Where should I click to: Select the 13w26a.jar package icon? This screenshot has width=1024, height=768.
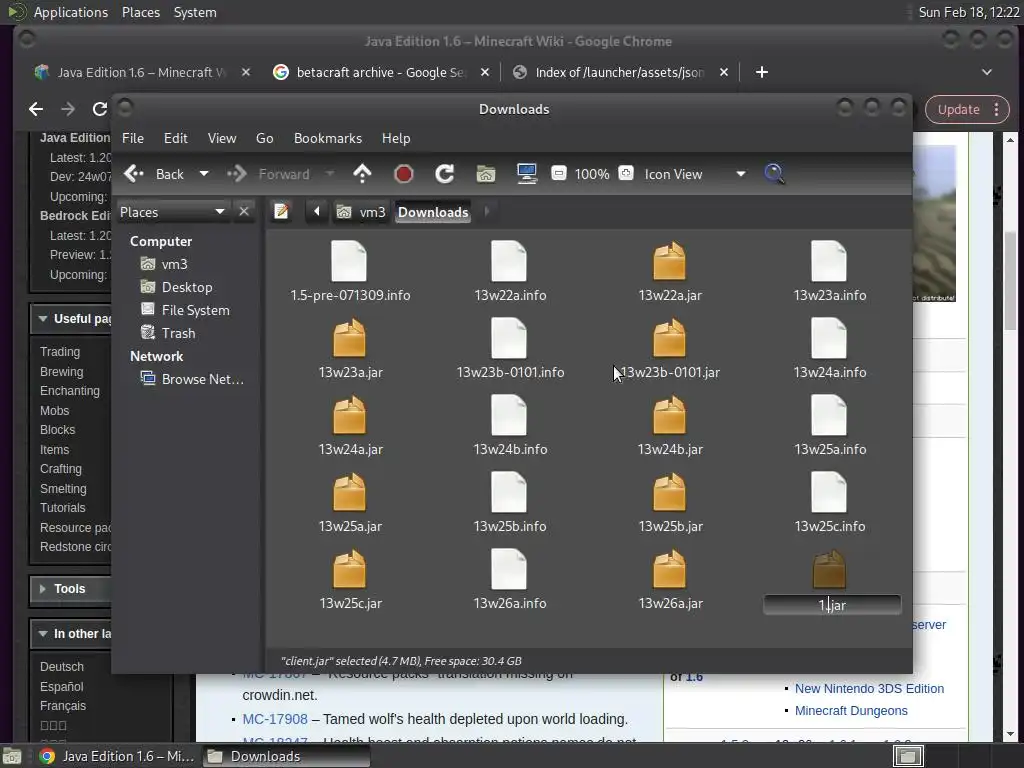tap(669, 569)
